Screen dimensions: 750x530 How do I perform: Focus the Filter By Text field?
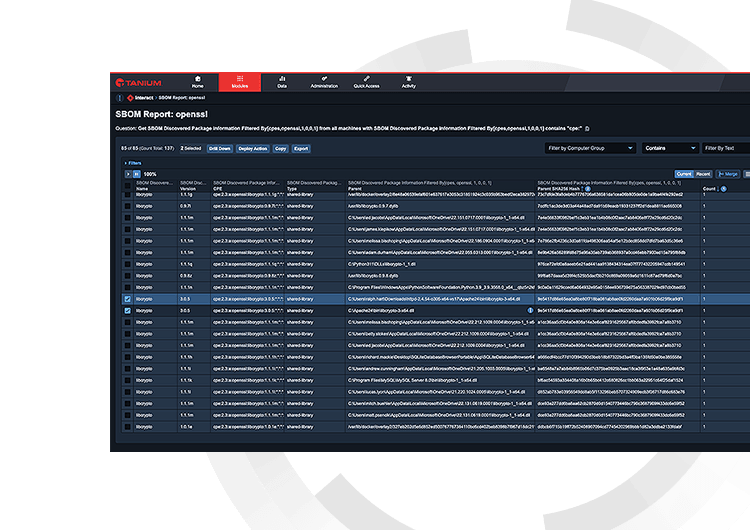coord(726,148)
